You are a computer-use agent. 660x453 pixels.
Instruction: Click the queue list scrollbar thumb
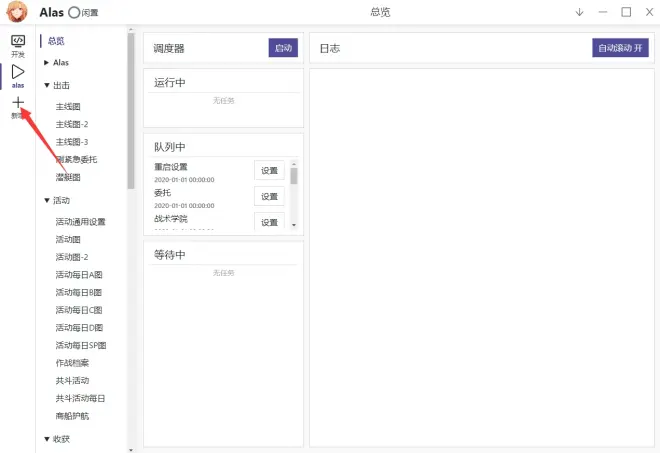[x=294, y=176]
